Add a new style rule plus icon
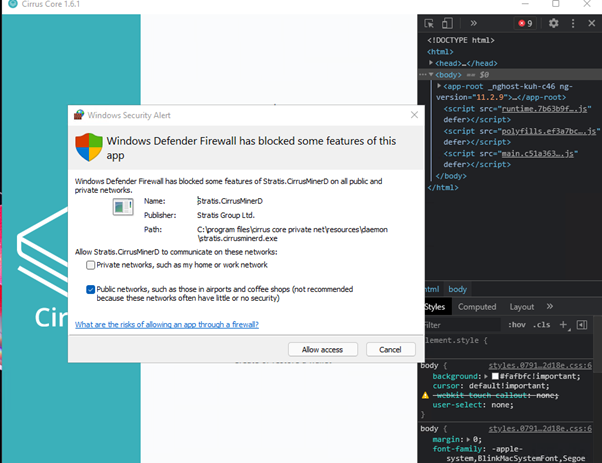Image resolution: width=602 pixels, height=463 pixels. click(x=564, y=325)
